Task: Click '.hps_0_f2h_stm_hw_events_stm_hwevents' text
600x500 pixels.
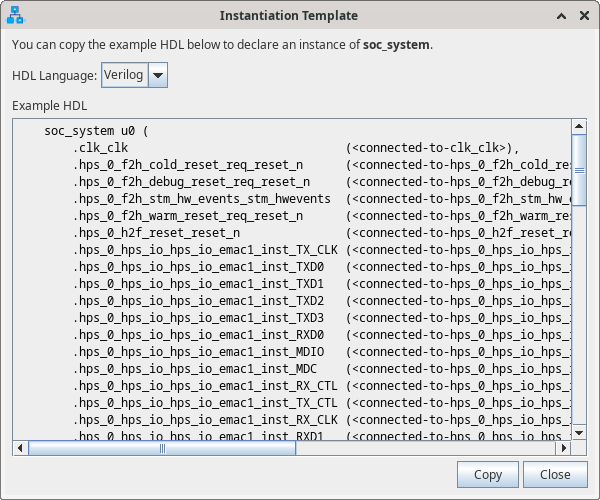Action: 202,199
